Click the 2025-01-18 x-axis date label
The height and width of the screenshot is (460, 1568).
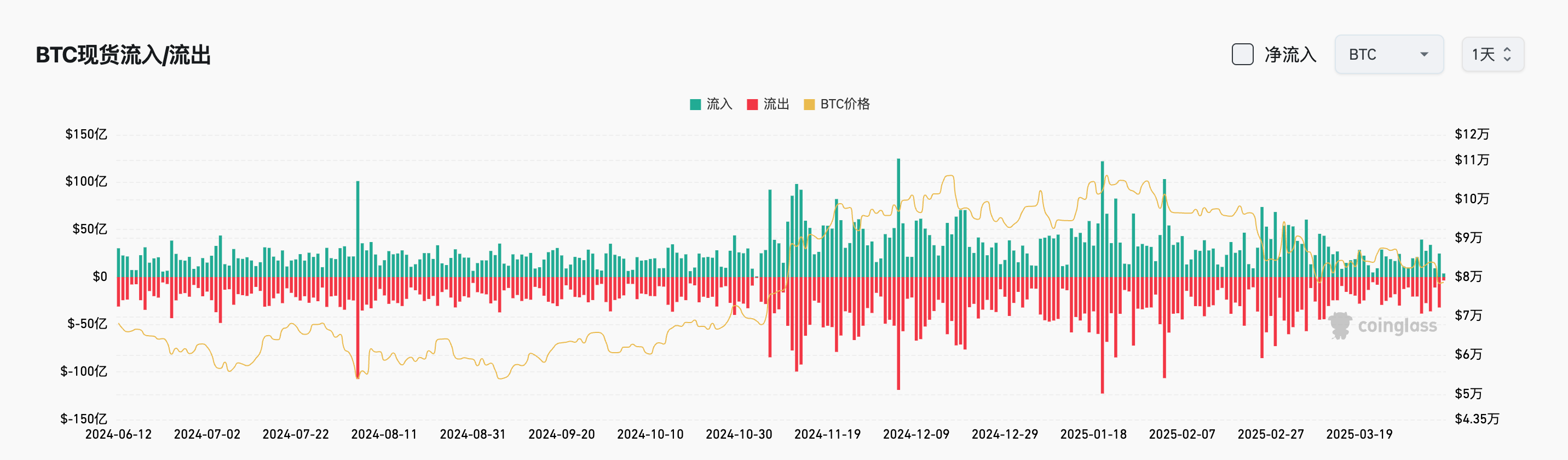(1093, 434)
